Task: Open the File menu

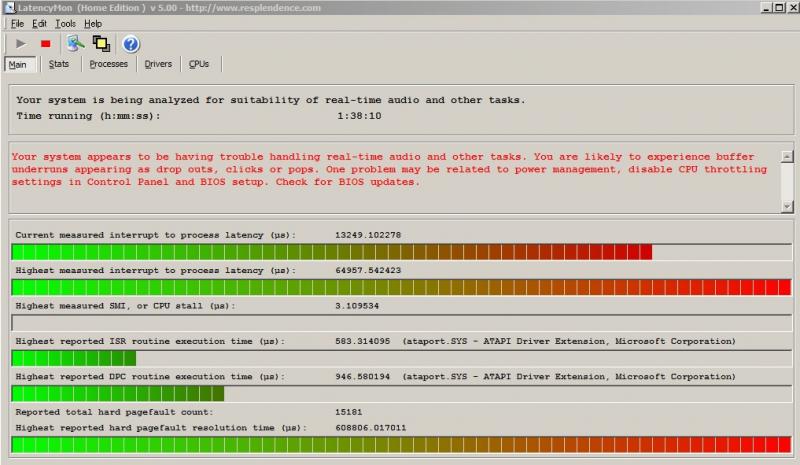Action: pos(17,23)
